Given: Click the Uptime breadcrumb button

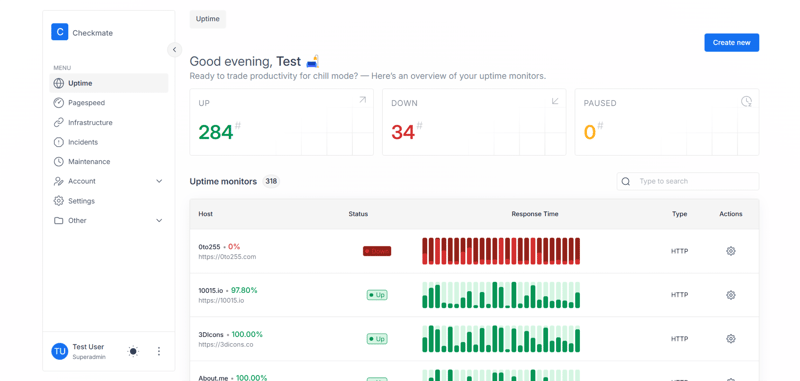Looking at the screenshot, I should tap(208, 19).
